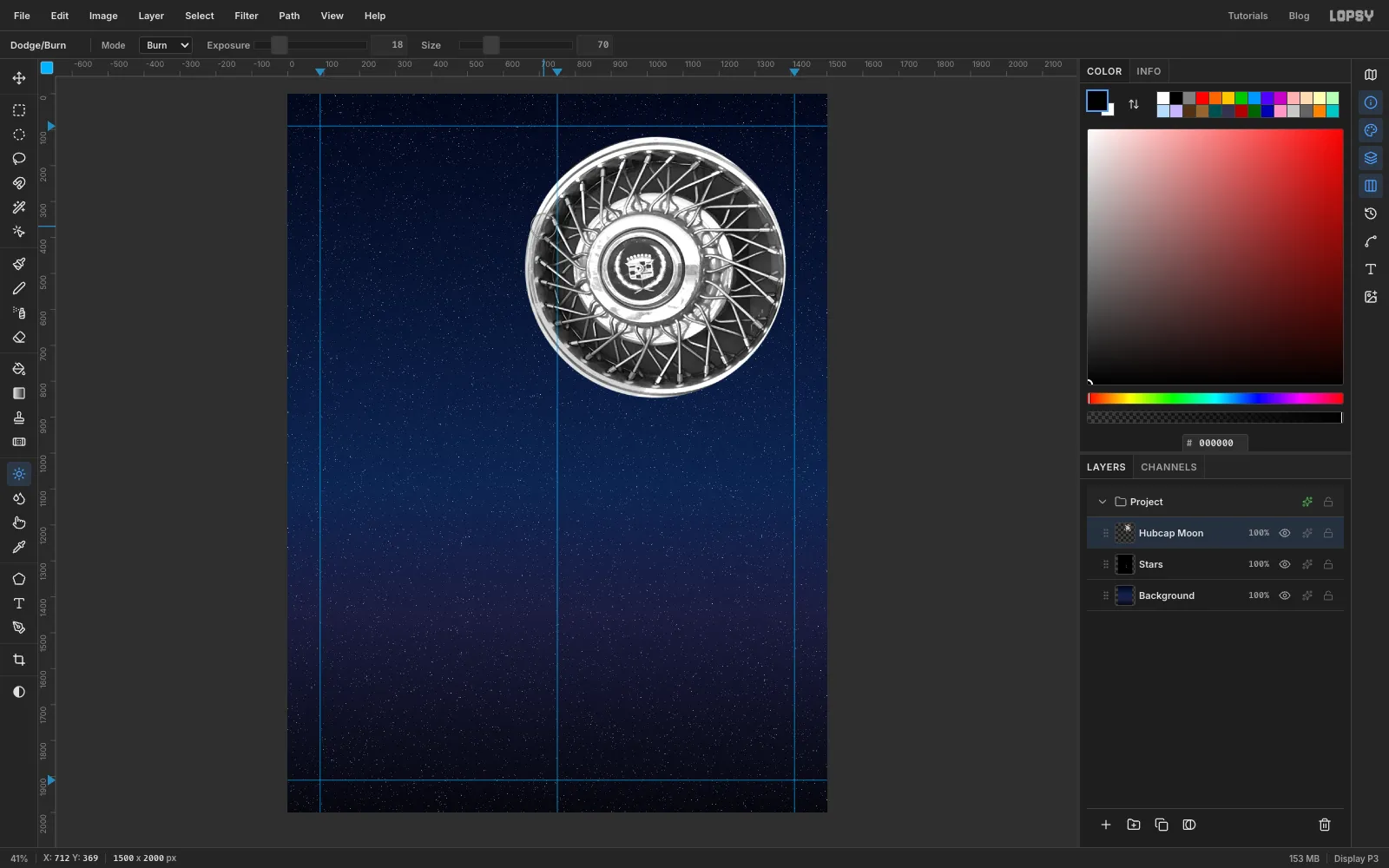Screen dimensions: 1389x868
Task: Click the hex color input field
Action: [x=1215, y=443]
